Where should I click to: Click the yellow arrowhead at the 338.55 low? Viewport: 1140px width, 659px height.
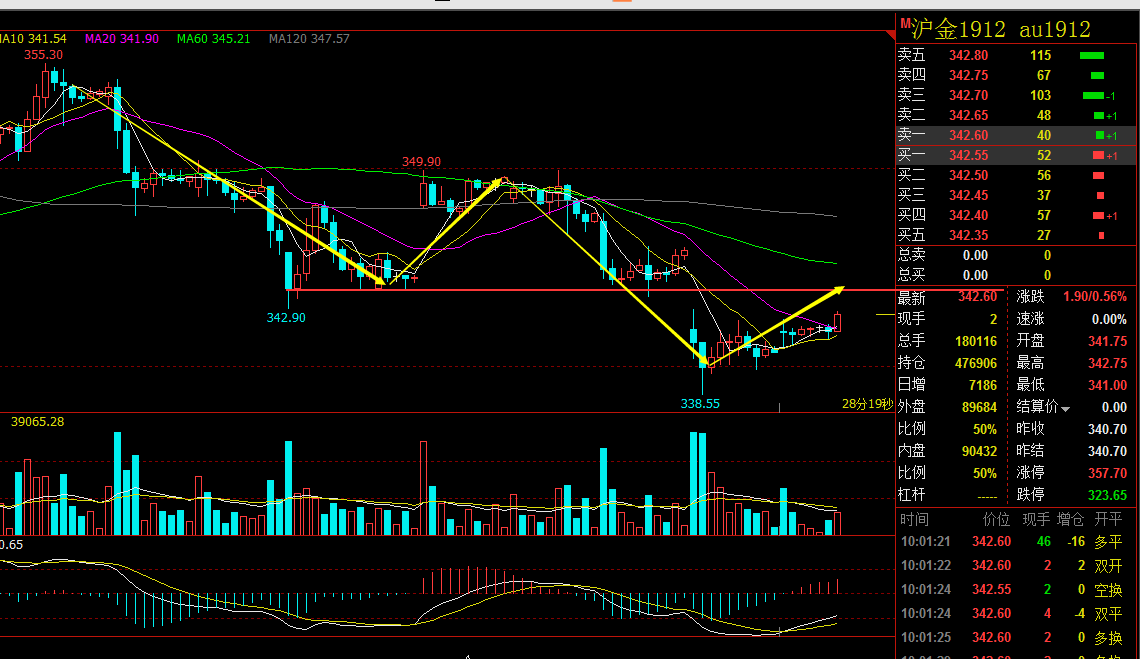[704, 359]
